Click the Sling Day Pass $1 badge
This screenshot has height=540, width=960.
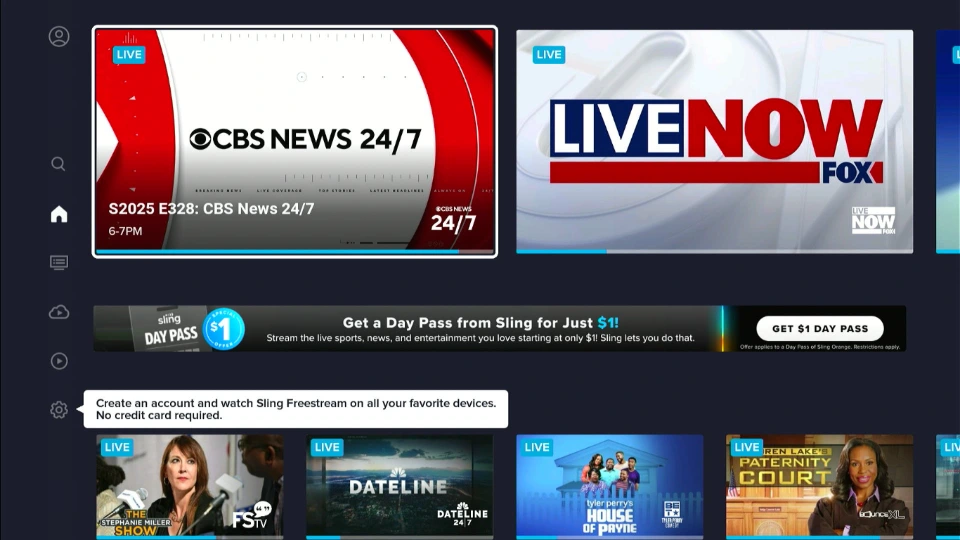pos(223,329)
